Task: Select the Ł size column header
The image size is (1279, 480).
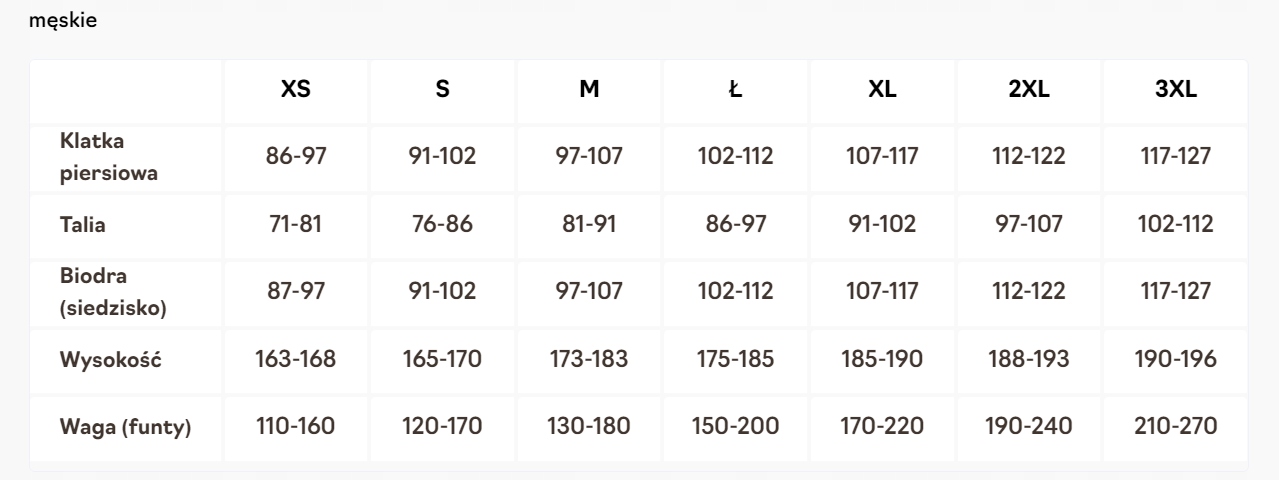Action: pos(736,89)
